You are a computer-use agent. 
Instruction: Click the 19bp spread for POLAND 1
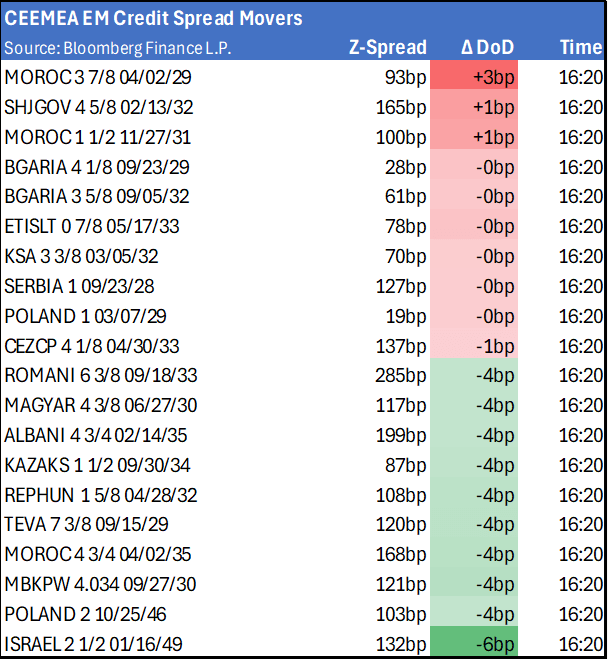pos(406,316)
